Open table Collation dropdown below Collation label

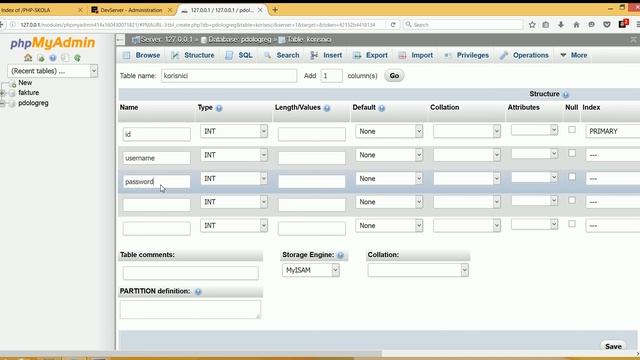tap(418, 270)
